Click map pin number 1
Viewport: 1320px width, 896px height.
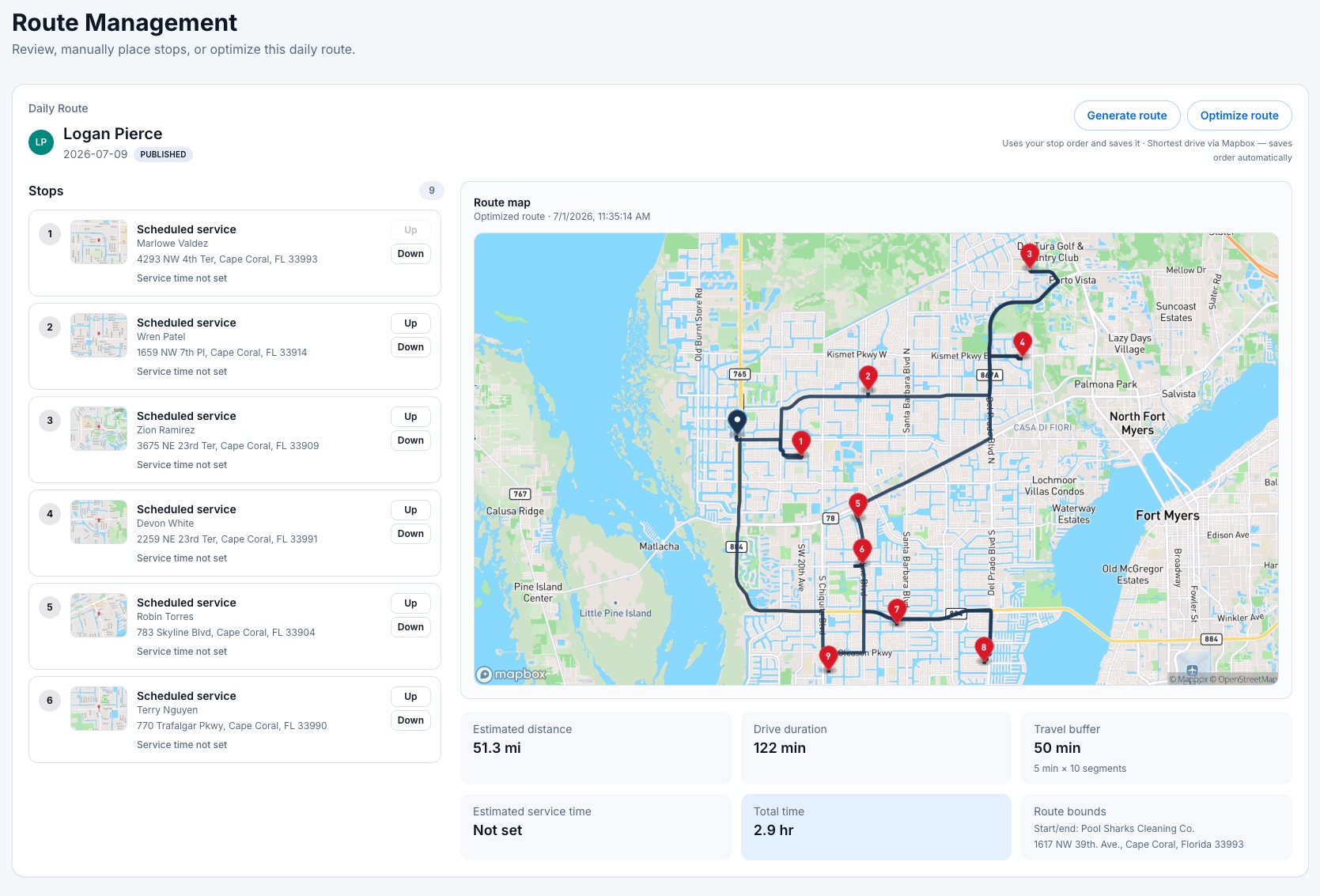coord(800,443)
